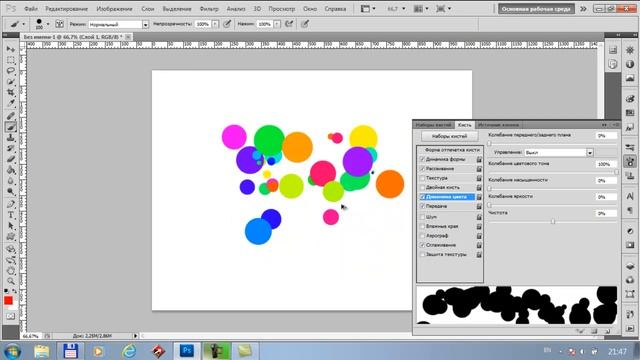Open the Справка menu
The width and height of the screenshot is (640, 360).
click(336, 9)
